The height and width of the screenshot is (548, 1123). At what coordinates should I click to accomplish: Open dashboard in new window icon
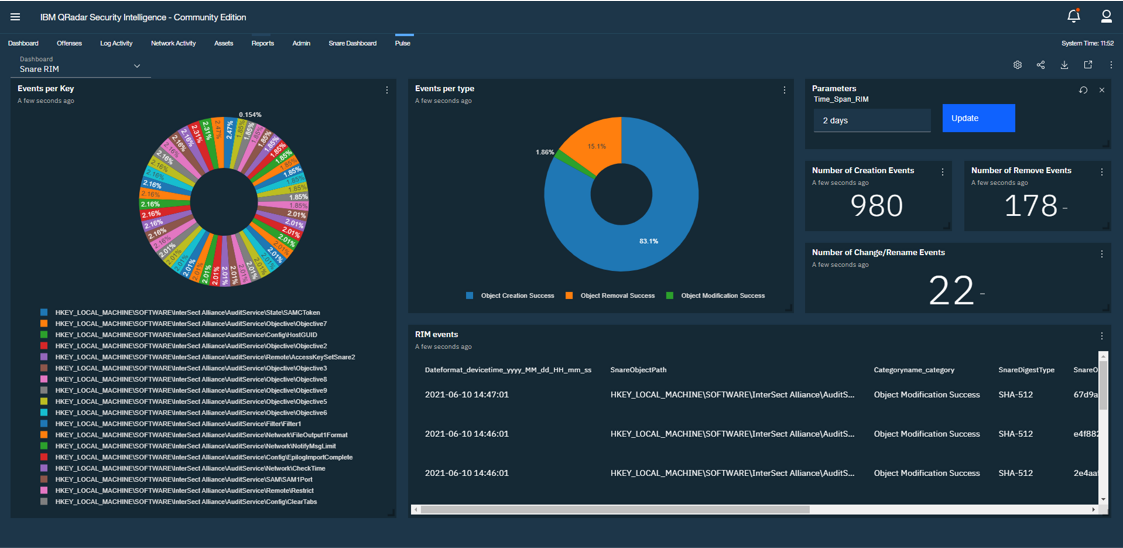click(1088, 65)
